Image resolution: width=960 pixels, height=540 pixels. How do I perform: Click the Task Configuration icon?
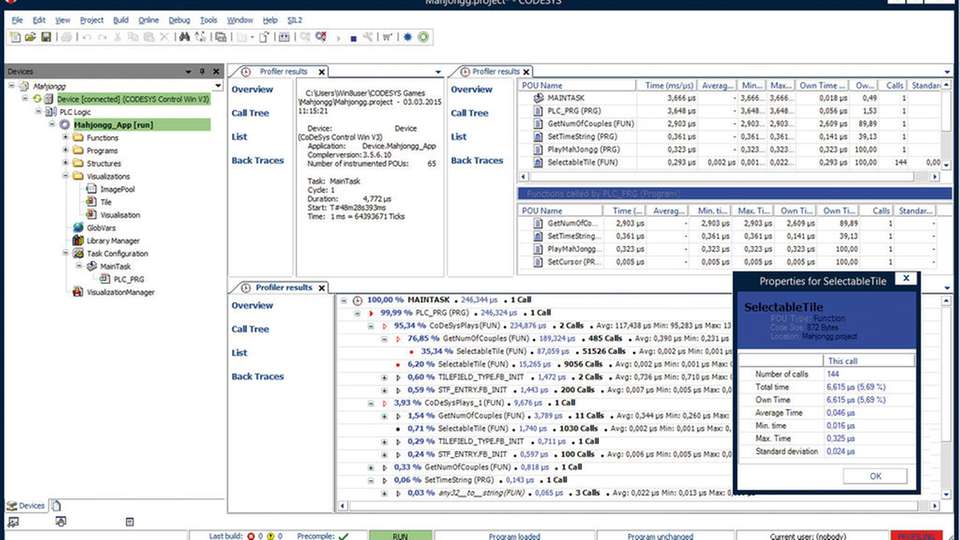tap(78, 253)
